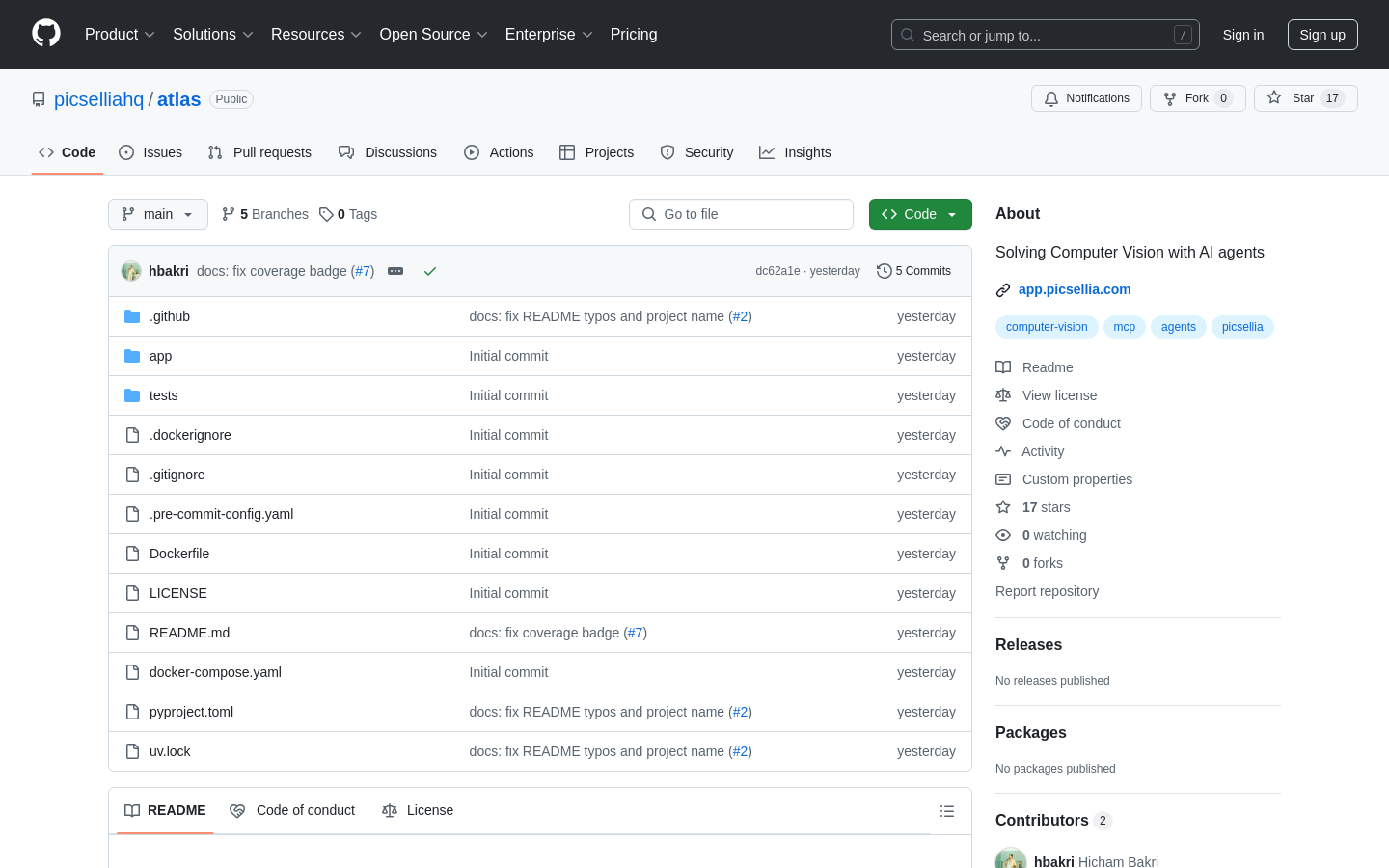Open the LICENSE file
1389x868 pixels.
[178, 593]
